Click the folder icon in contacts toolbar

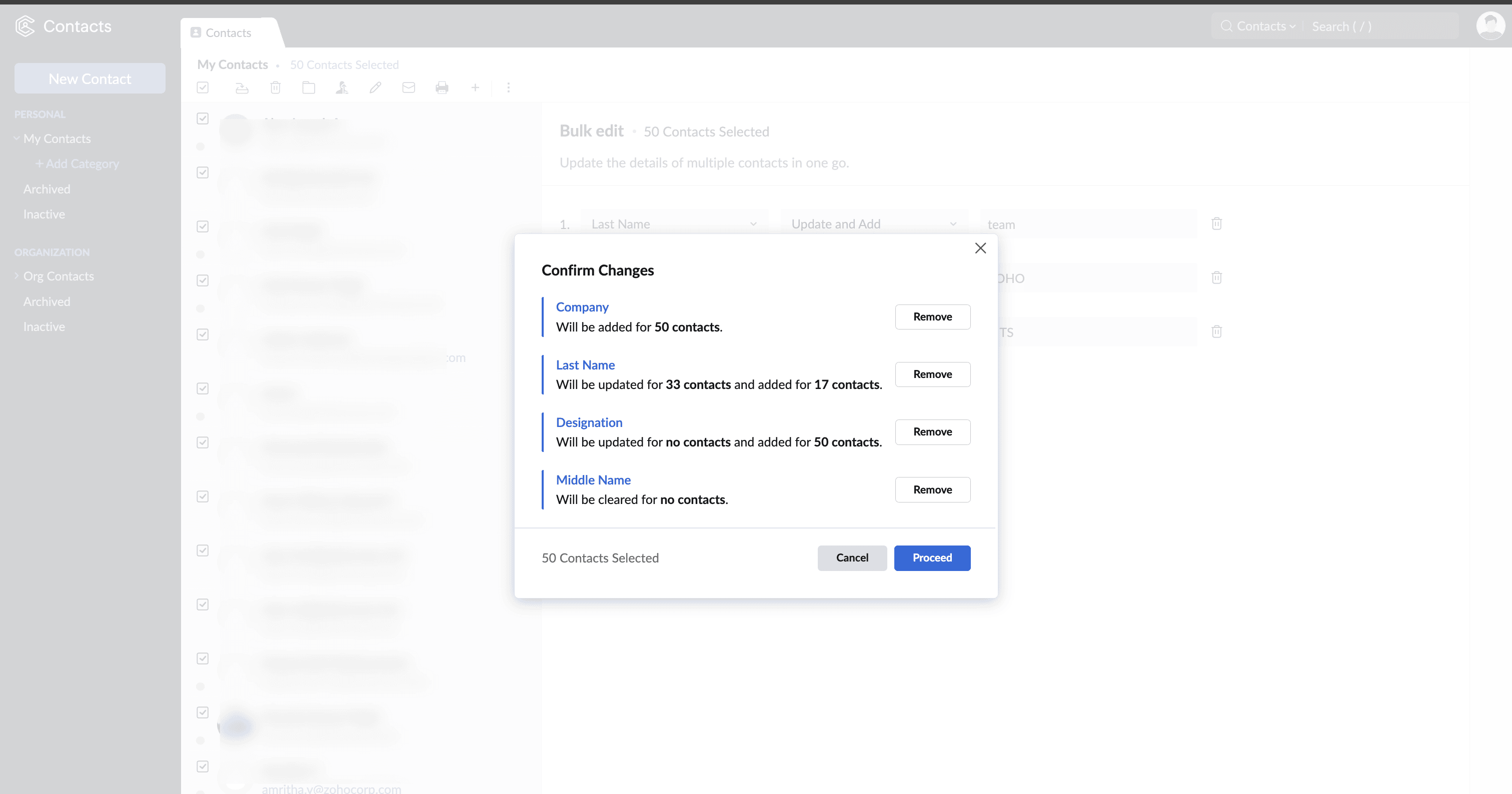[x=309, y=88]
